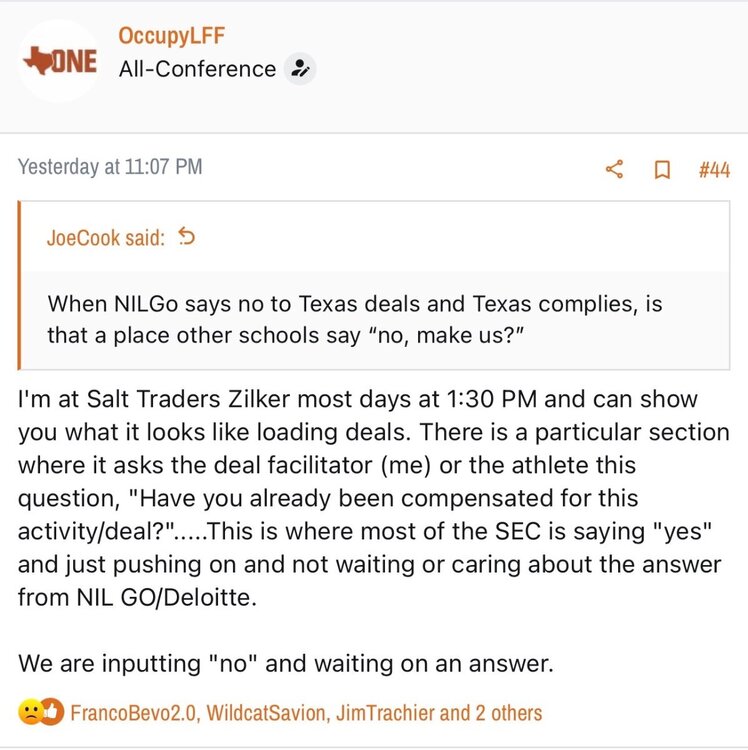Click the All-Conference user title

196,69
